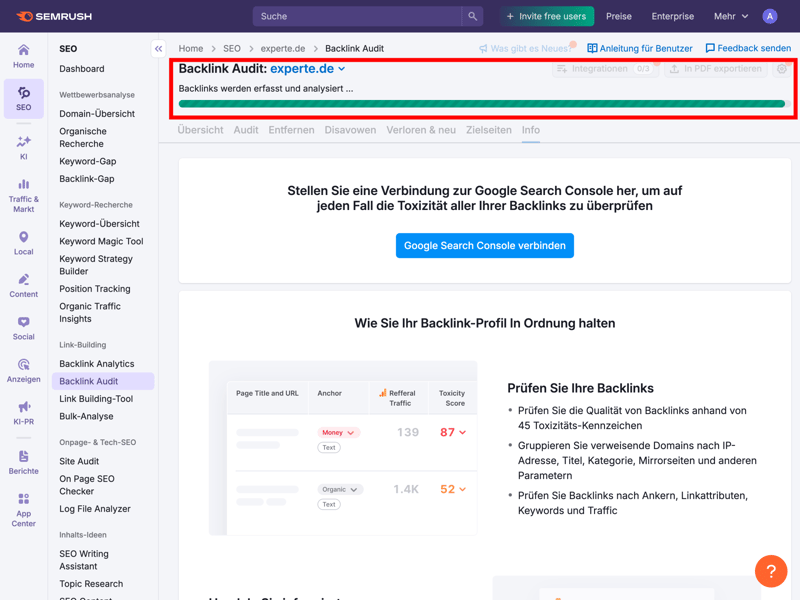
Task: Focus the Suche search field
Action: 357,16
